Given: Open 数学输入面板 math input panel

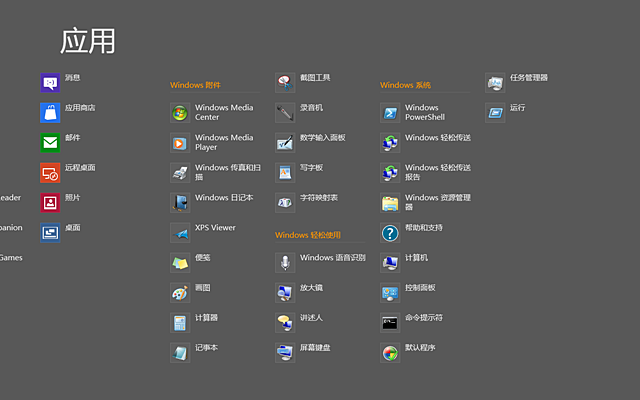Looking at the screenshot, I should click(x=310, y=142).
